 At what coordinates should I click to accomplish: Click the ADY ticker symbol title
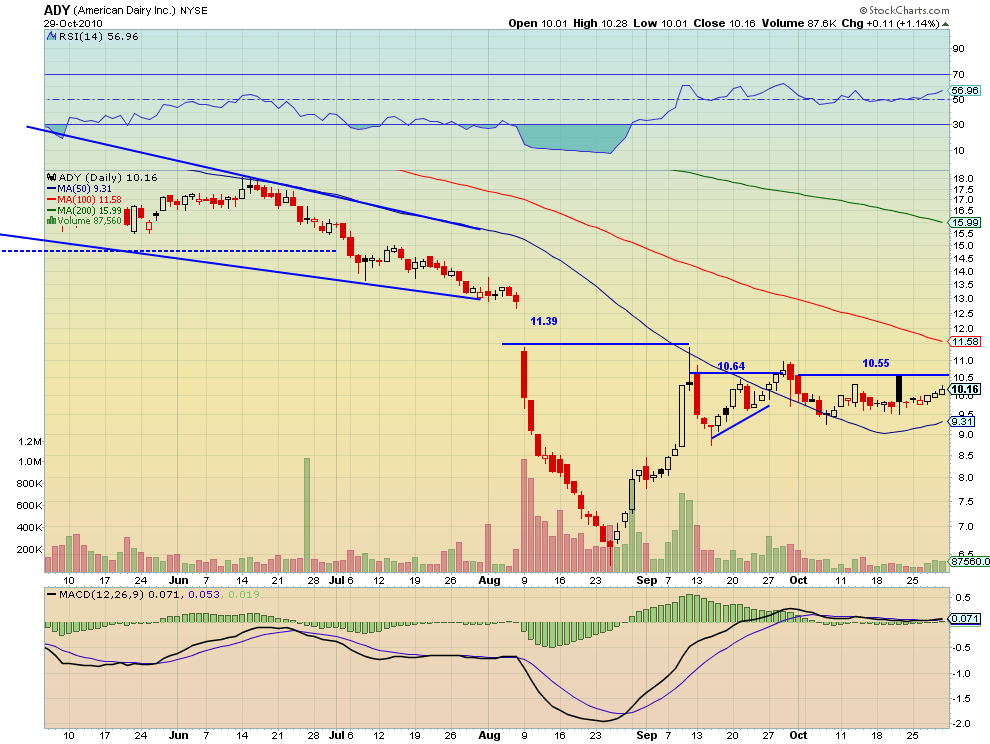56,9
